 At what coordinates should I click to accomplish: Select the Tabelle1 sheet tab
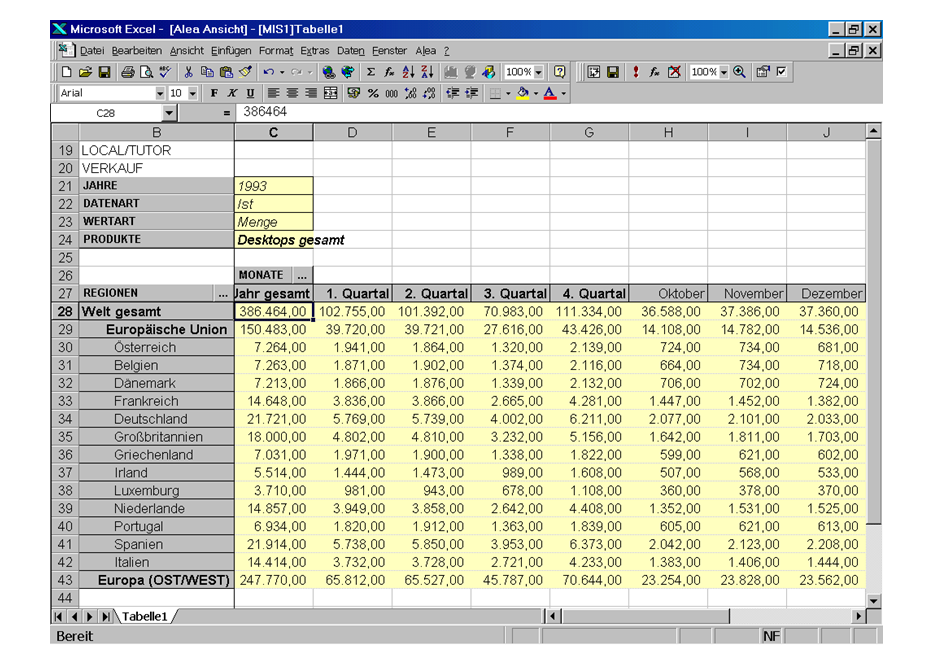tap(145, 616)
